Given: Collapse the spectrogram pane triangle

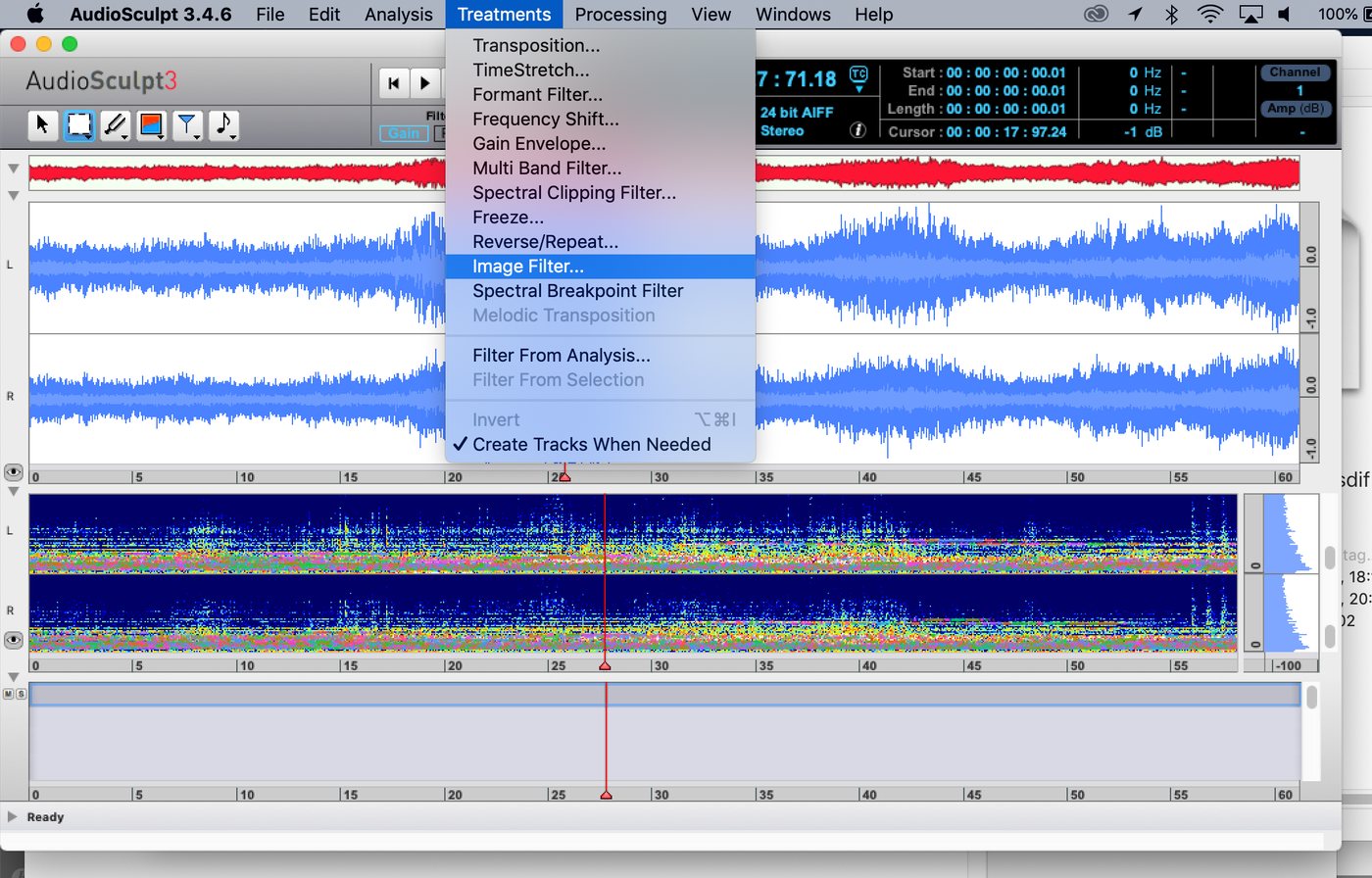Looking at the screenshot, I should 14,492.
